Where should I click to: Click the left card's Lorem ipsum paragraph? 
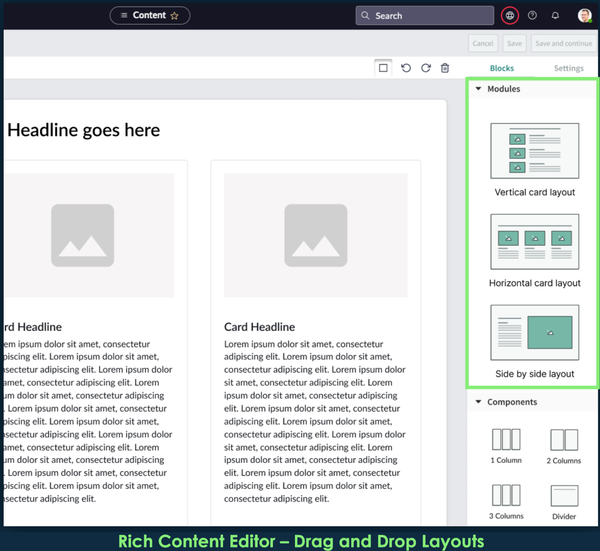(x=88, y=421)
